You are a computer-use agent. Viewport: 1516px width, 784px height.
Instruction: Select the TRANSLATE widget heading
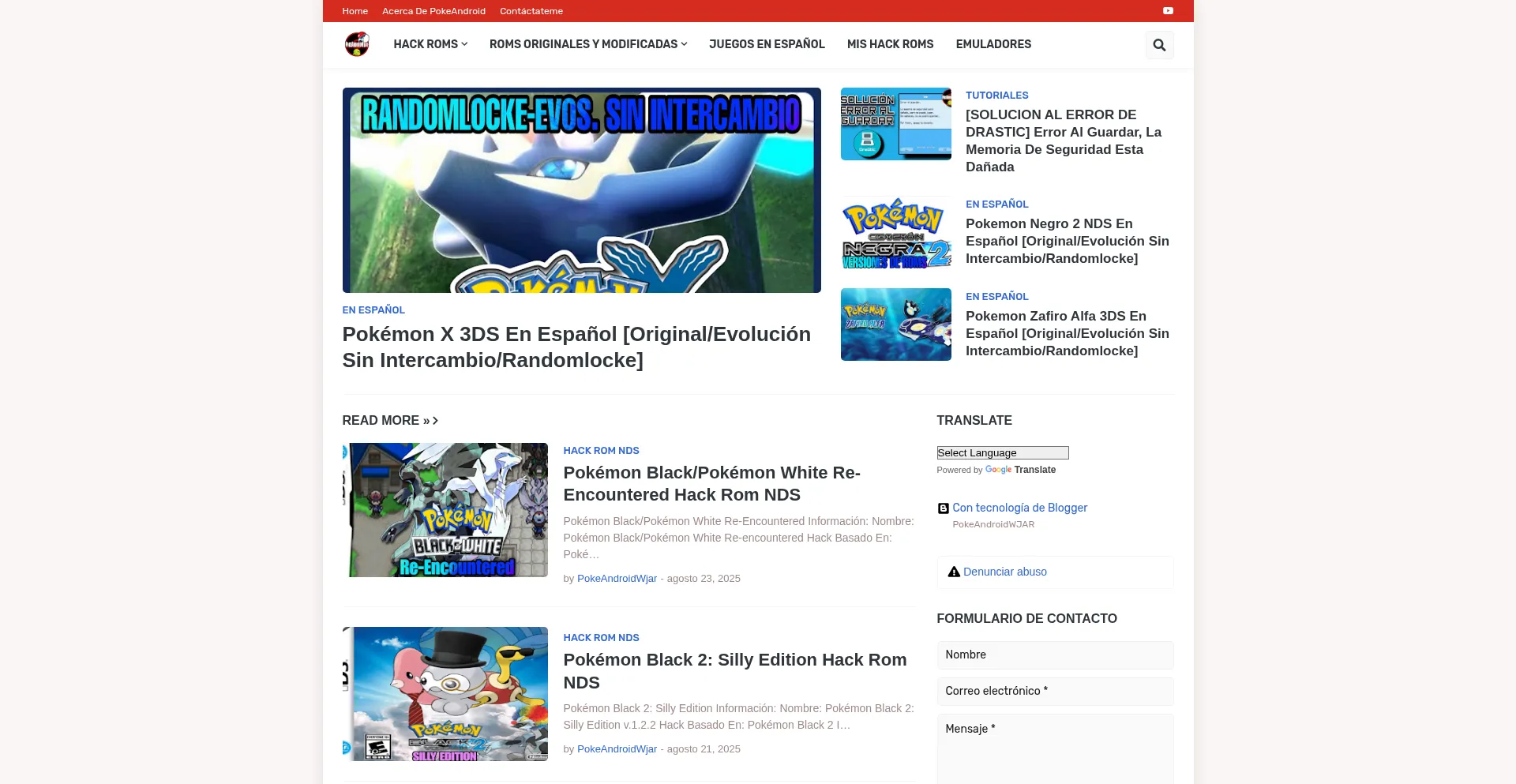[x=974, y=420]
